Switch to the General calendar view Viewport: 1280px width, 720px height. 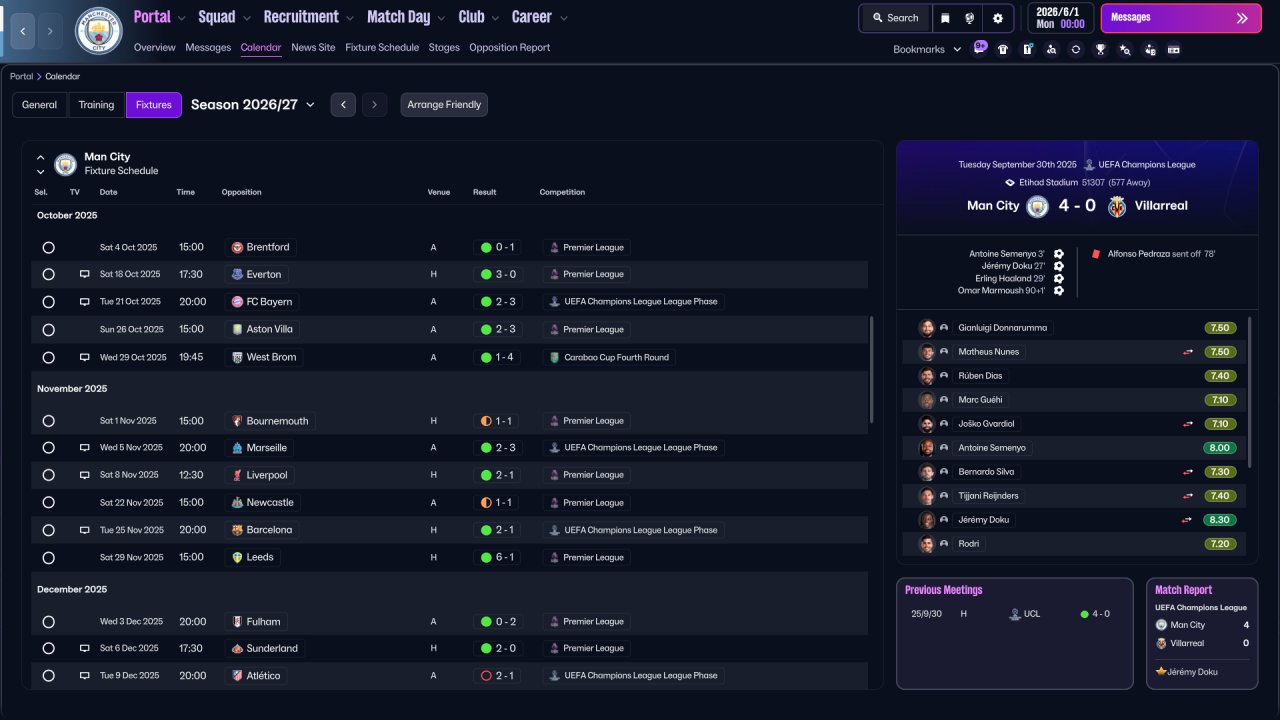(40, 105)
